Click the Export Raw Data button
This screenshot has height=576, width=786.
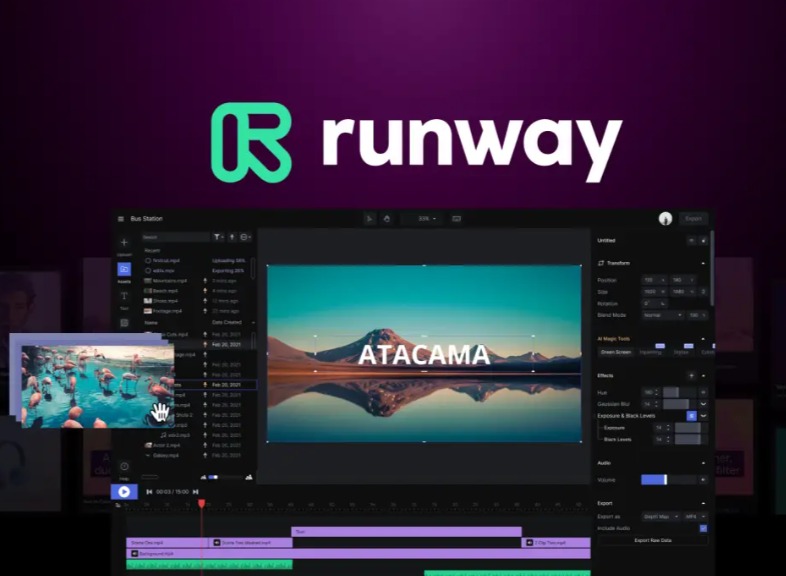click(653, 540)
